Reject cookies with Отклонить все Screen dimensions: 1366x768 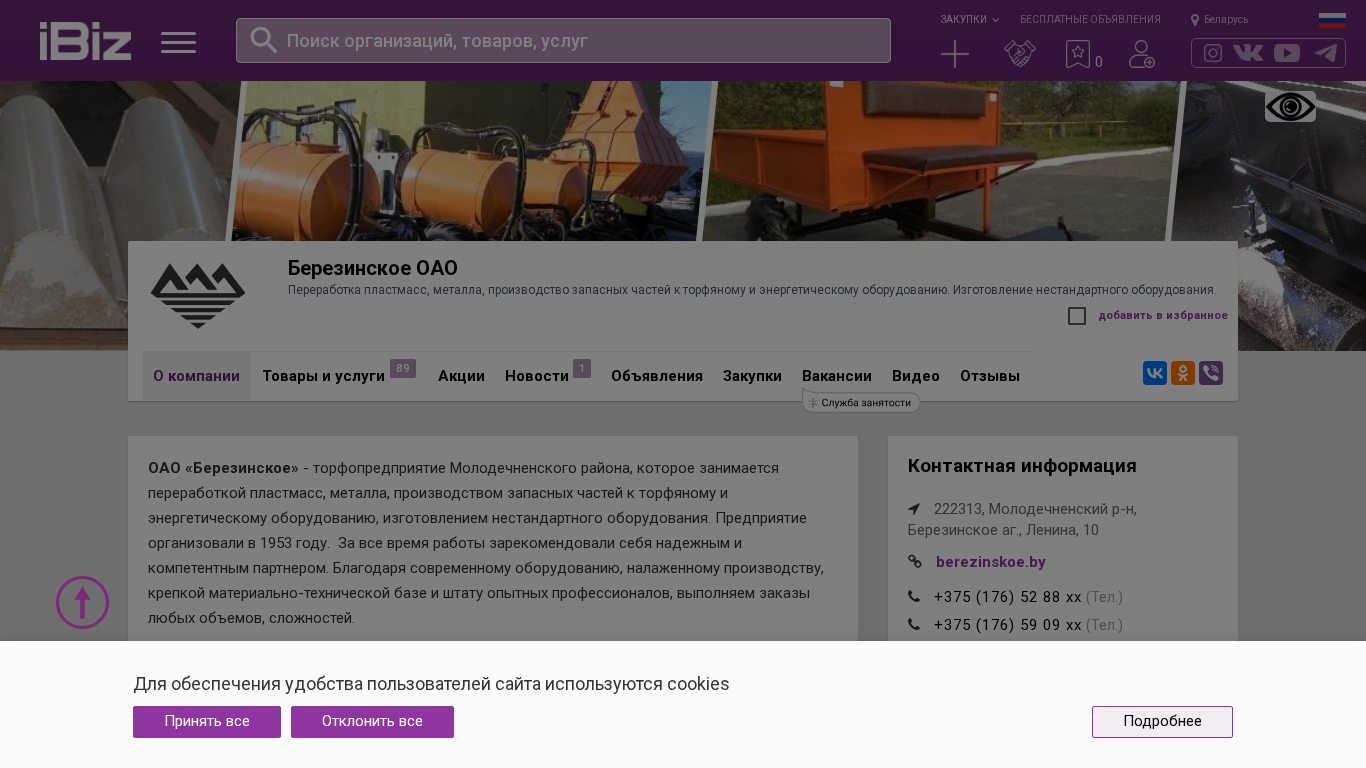click(372, 722)
